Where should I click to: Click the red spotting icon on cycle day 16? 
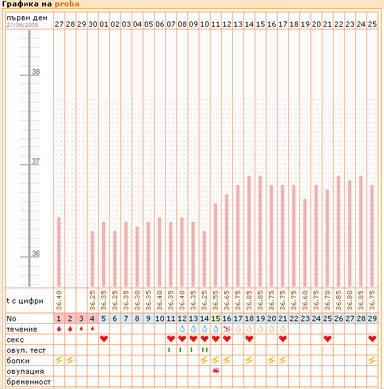[227, 329]
